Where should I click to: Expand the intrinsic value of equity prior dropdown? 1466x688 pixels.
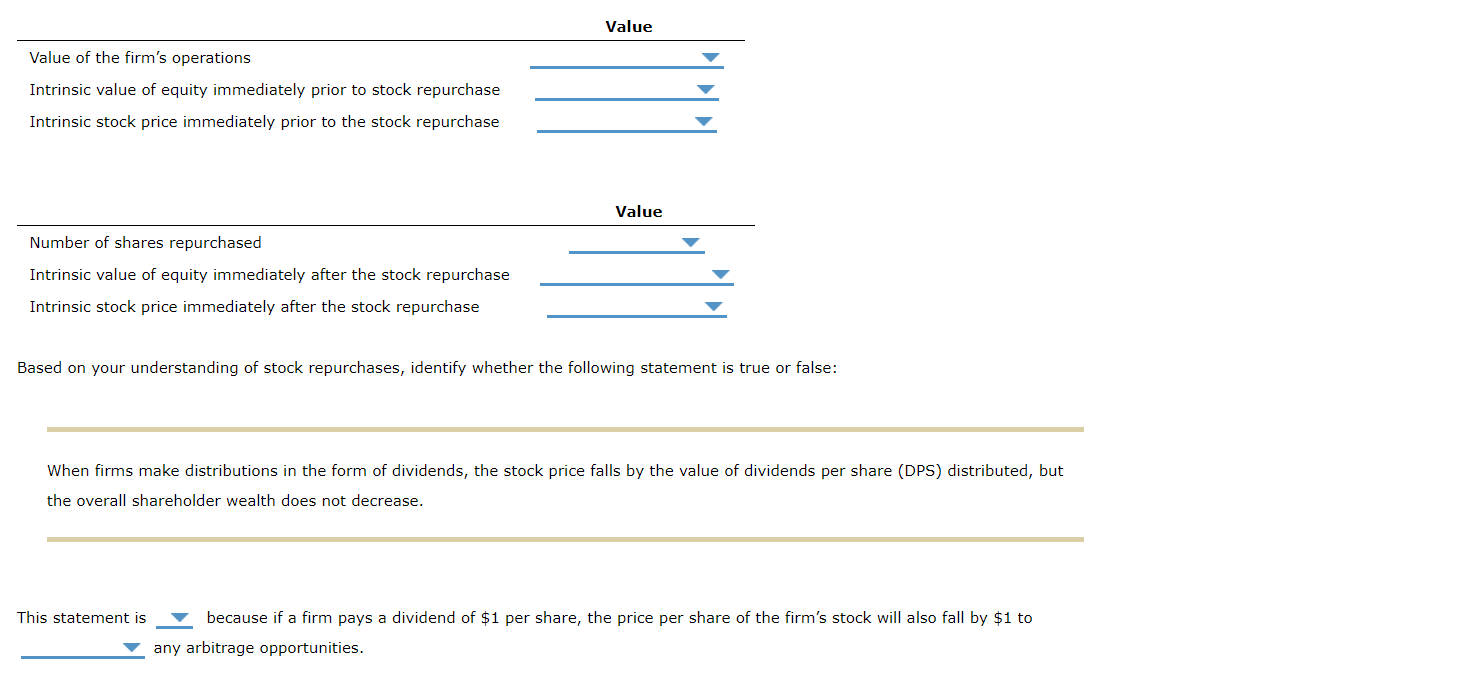tap(705, 89)
